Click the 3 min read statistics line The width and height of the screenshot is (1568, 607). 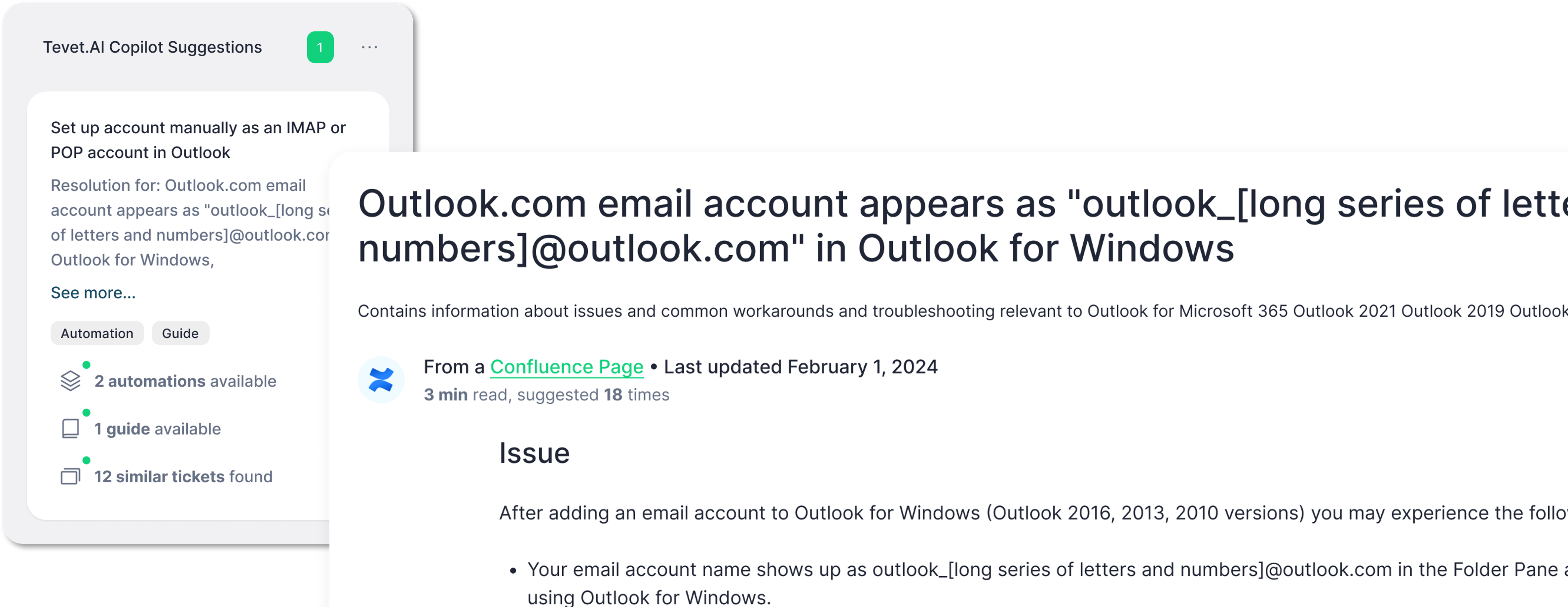click(x=546, y=395)
